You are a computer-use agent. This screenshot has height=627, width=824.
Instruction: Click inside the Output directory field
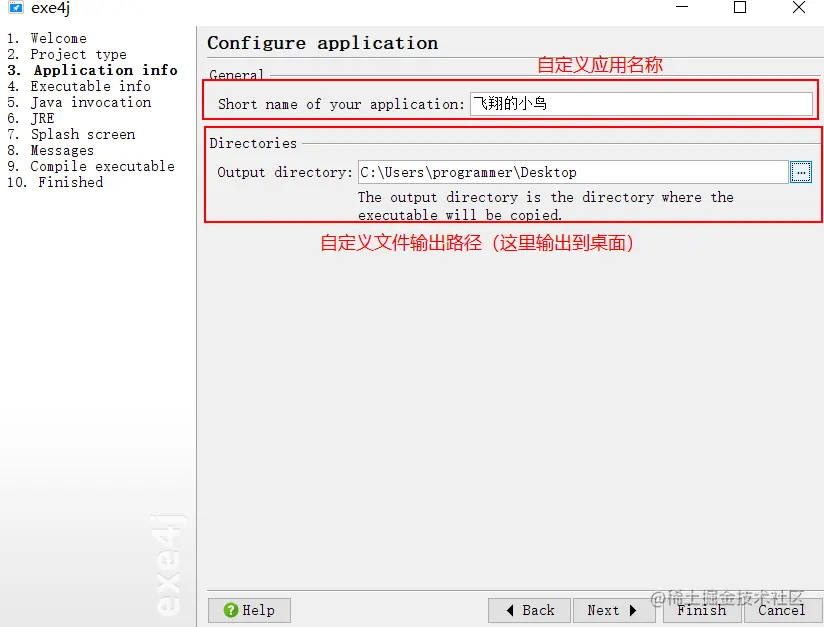(x=573, y=172)
